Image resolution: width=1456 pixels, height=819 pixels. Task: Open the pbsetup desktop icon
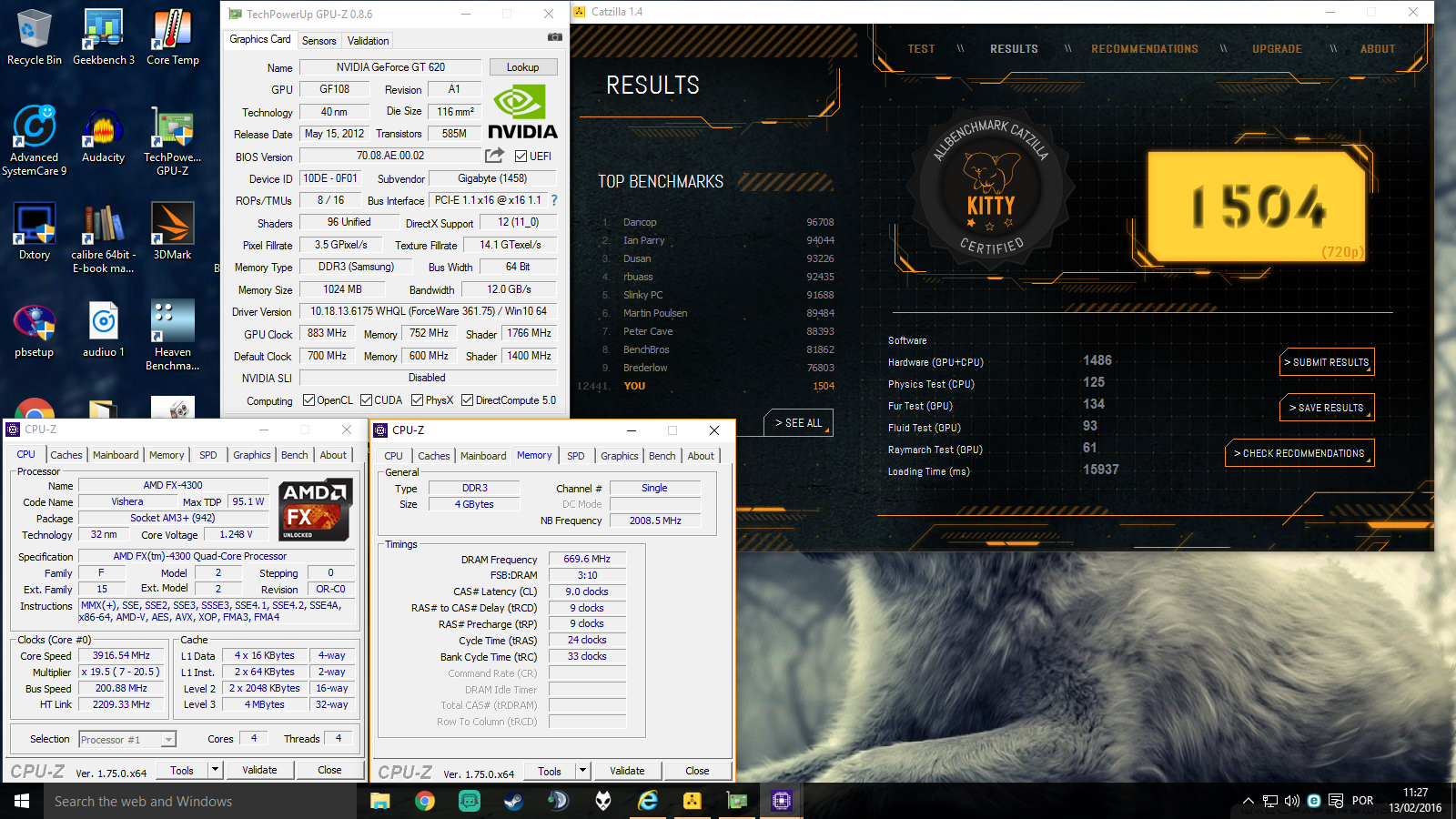34,330
